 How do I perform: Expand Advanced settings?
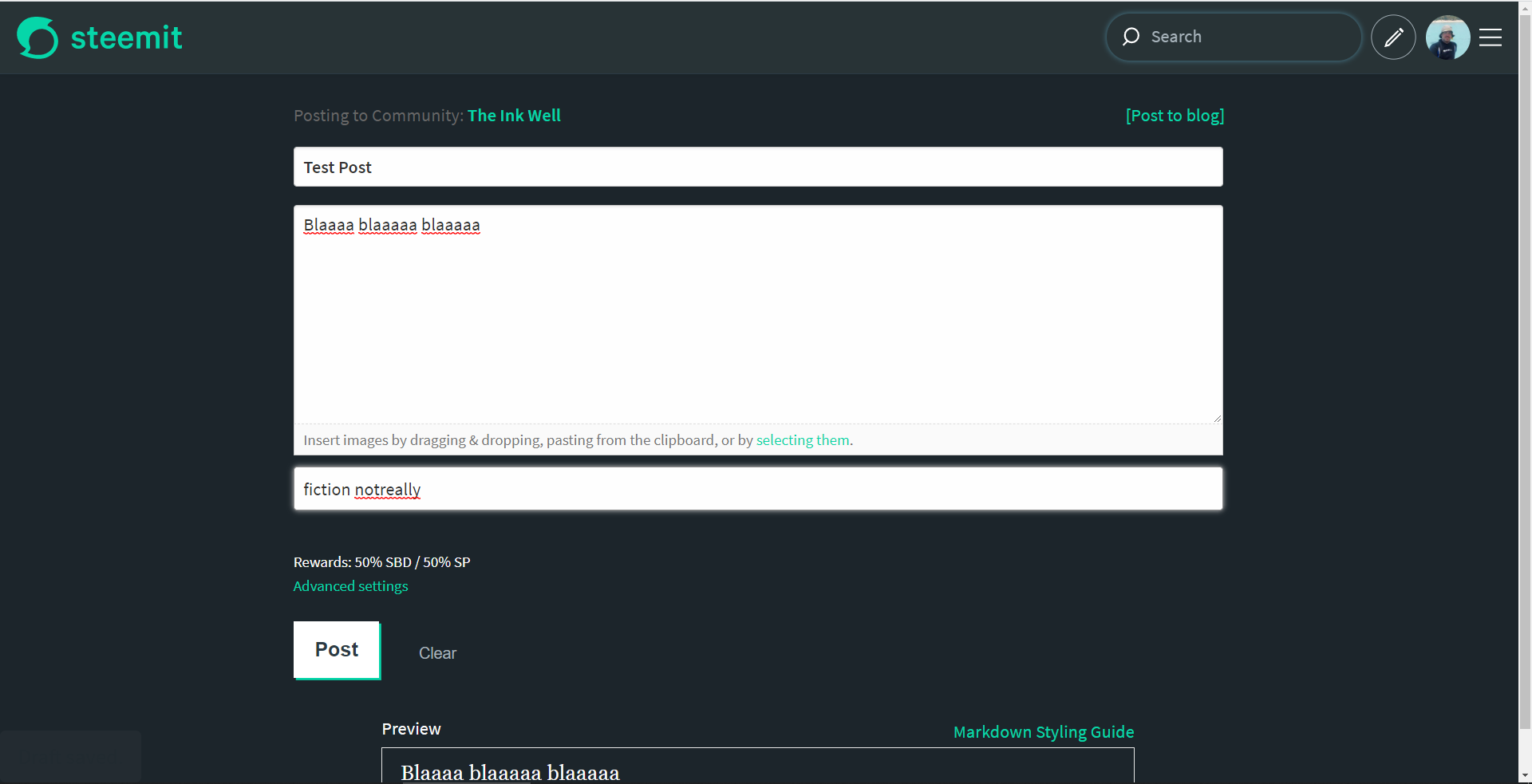(350, 586)
